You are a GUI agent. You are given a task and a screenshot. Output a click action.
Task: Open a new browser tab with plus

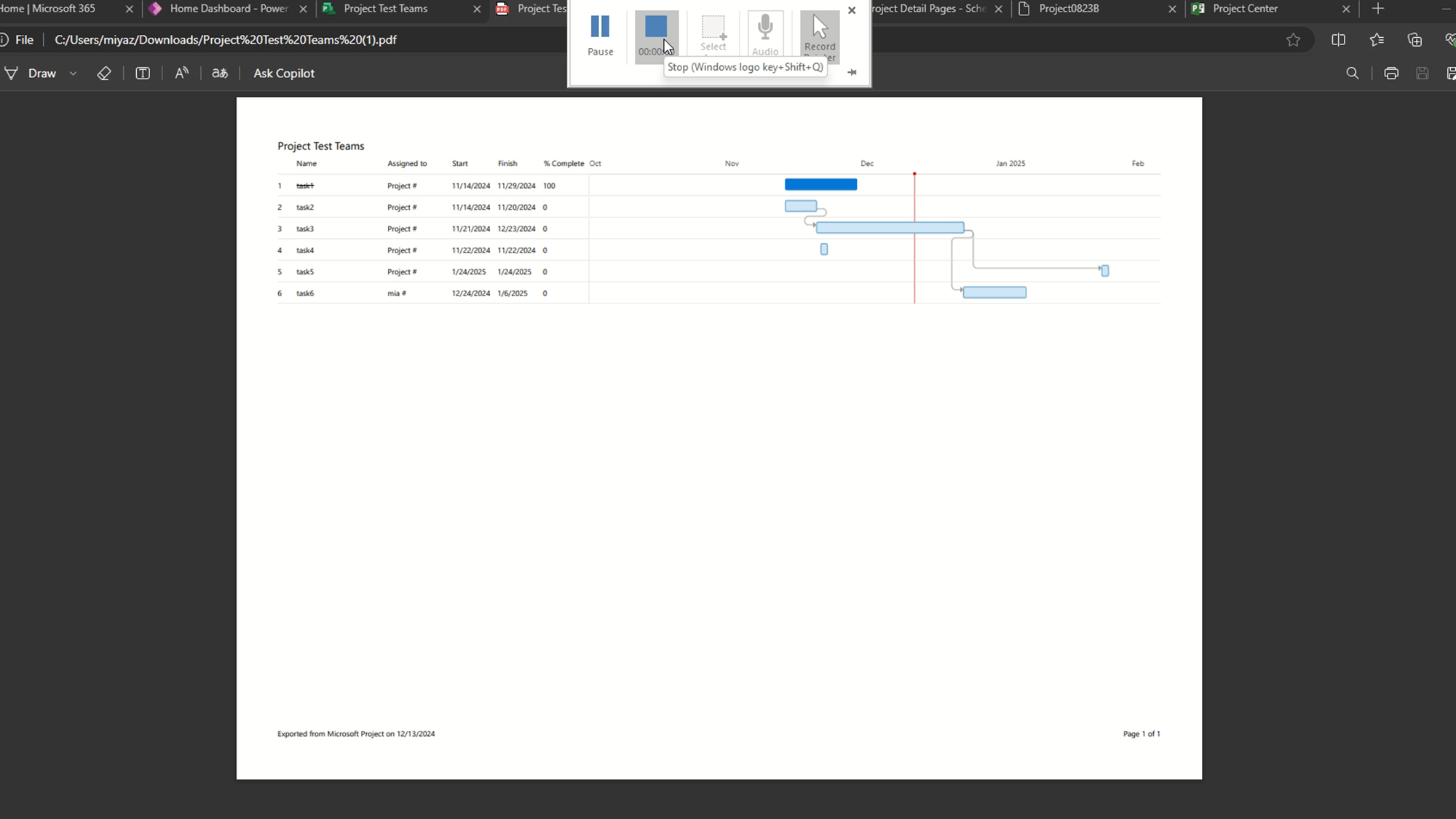(x=1377, y=9)
